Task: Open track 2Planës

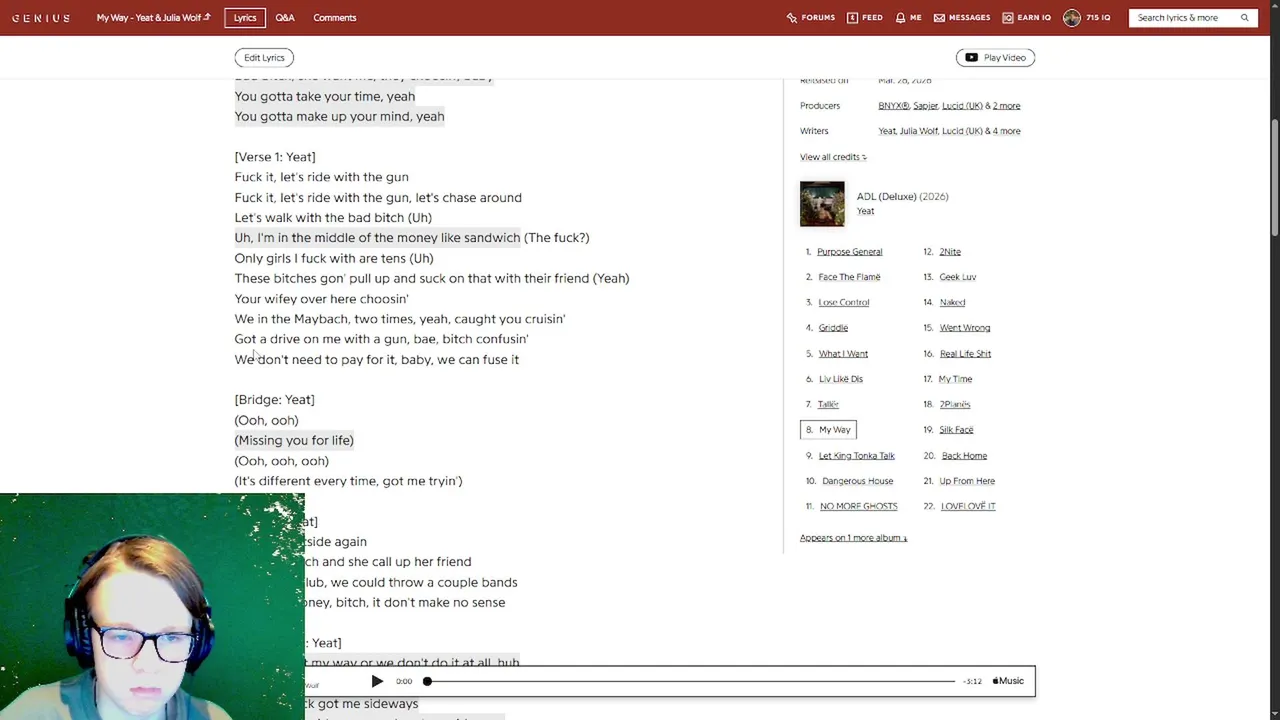Action: [955, 404]
